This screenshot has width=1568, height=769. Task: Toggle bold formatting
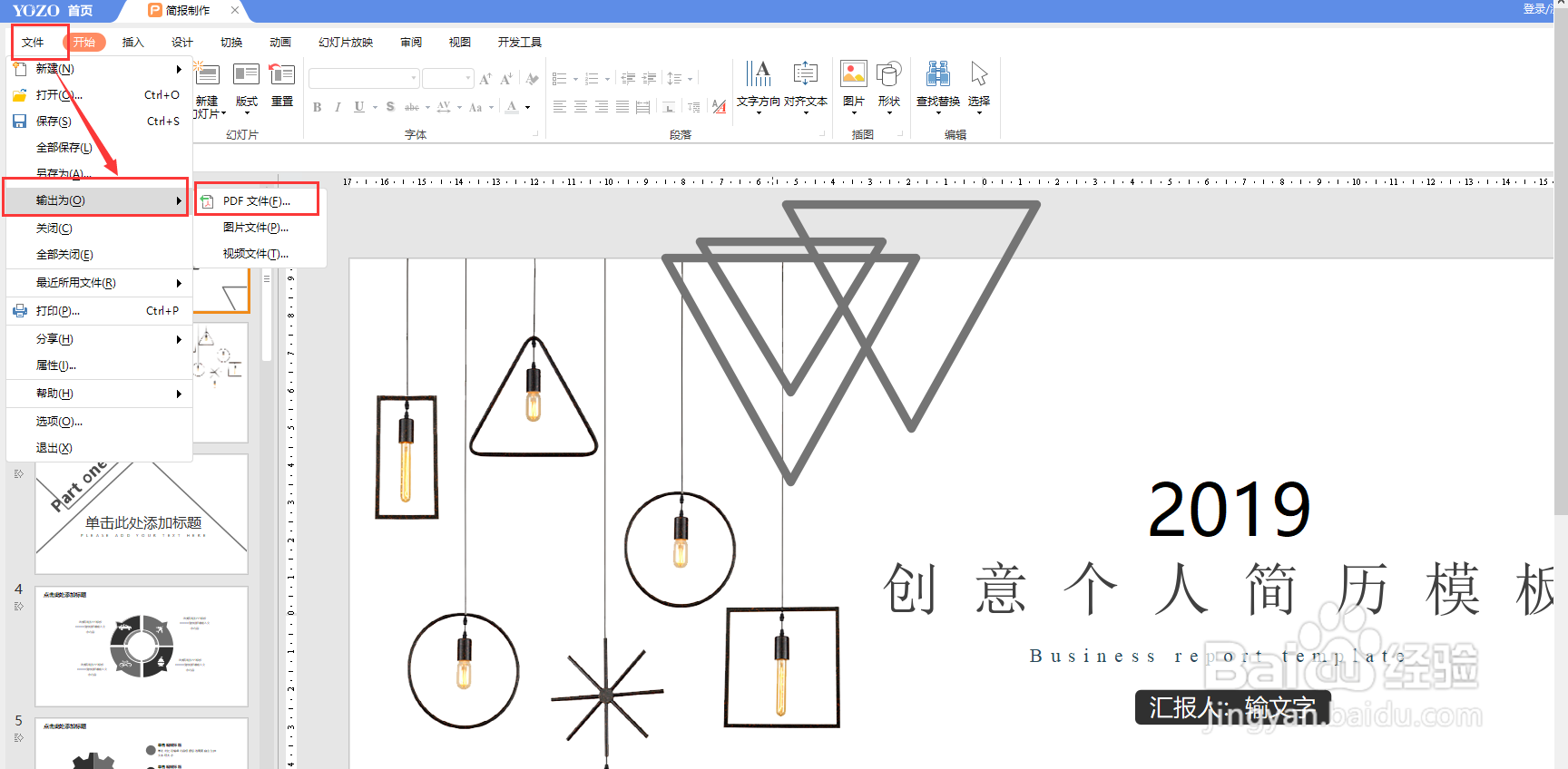(x=318, y=107)
